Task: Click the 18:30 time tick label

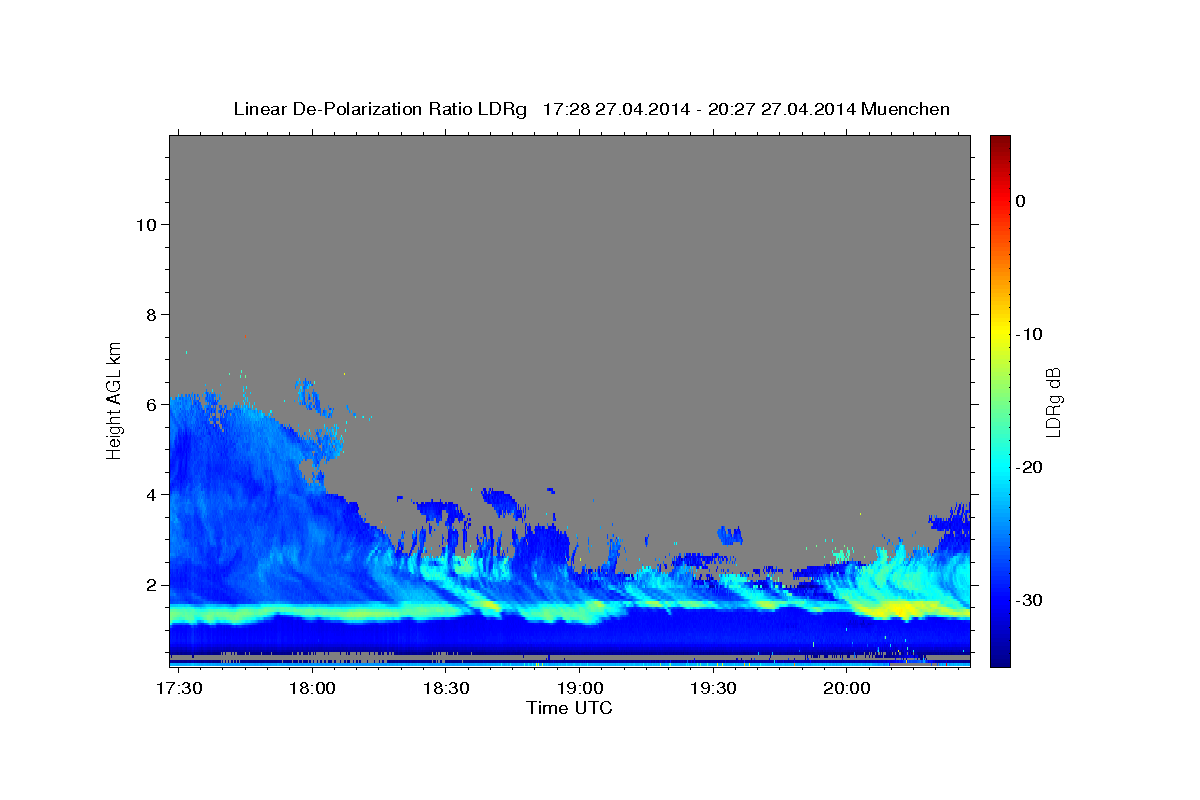Action: [446, 689]
